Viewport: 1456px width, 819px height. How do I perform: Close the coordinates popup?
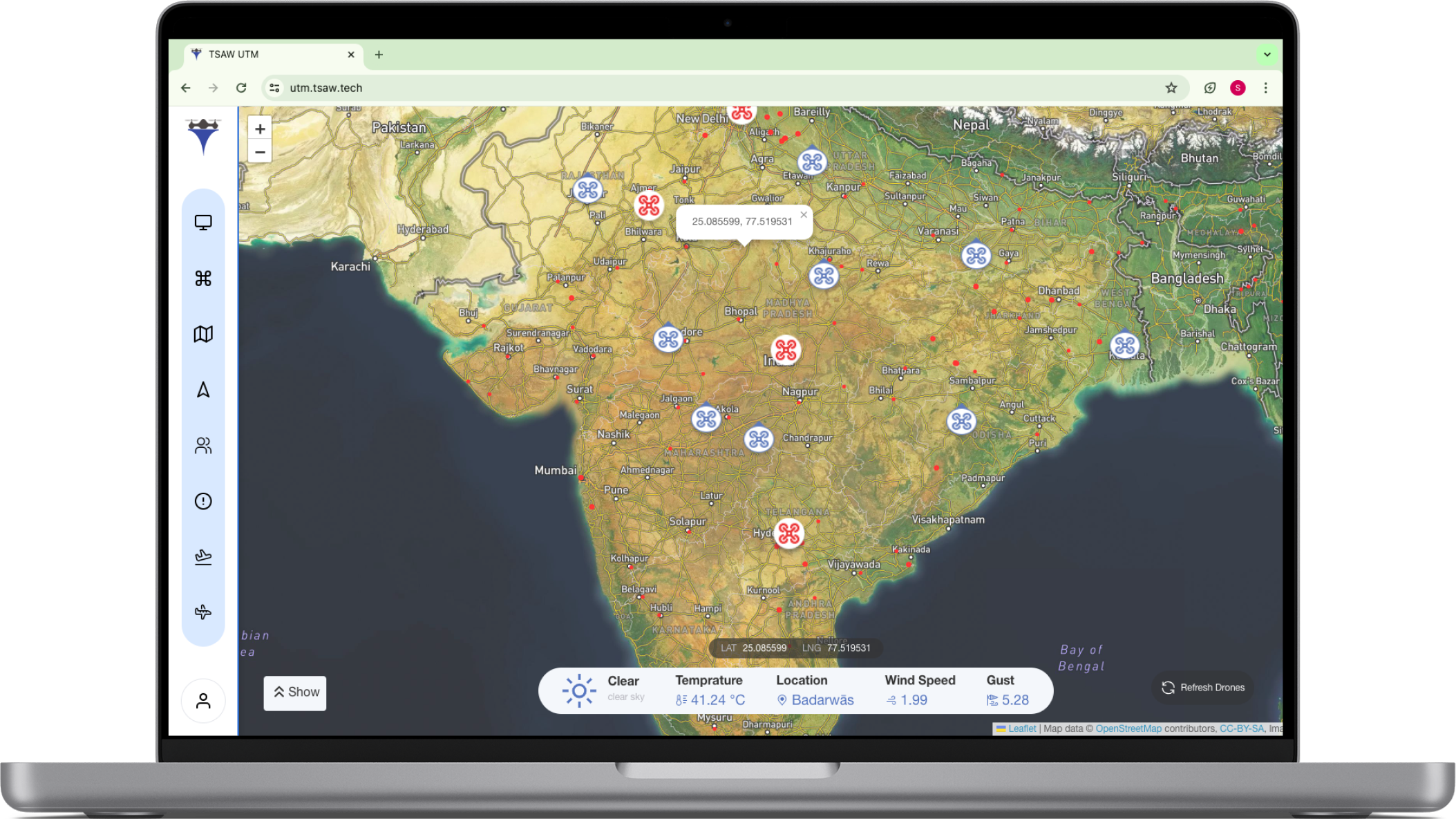point(804,215)
